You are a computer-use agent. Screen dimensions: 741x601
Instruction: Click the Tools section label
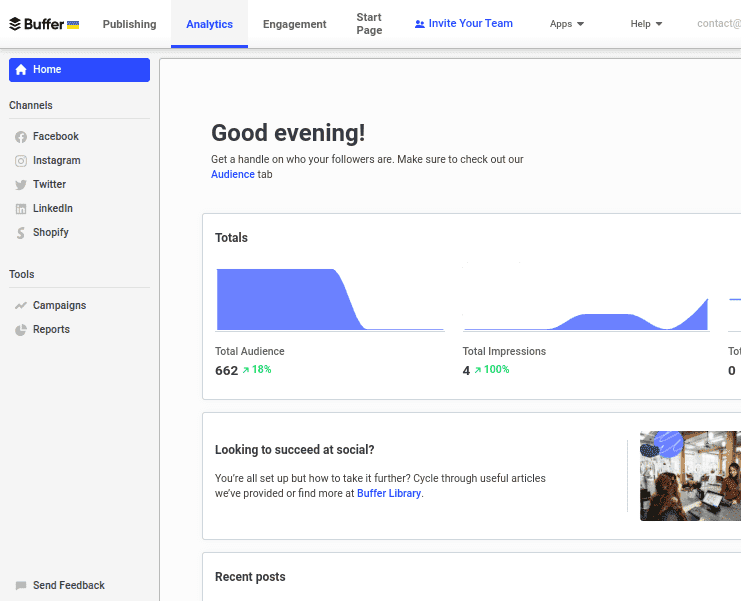22,275
